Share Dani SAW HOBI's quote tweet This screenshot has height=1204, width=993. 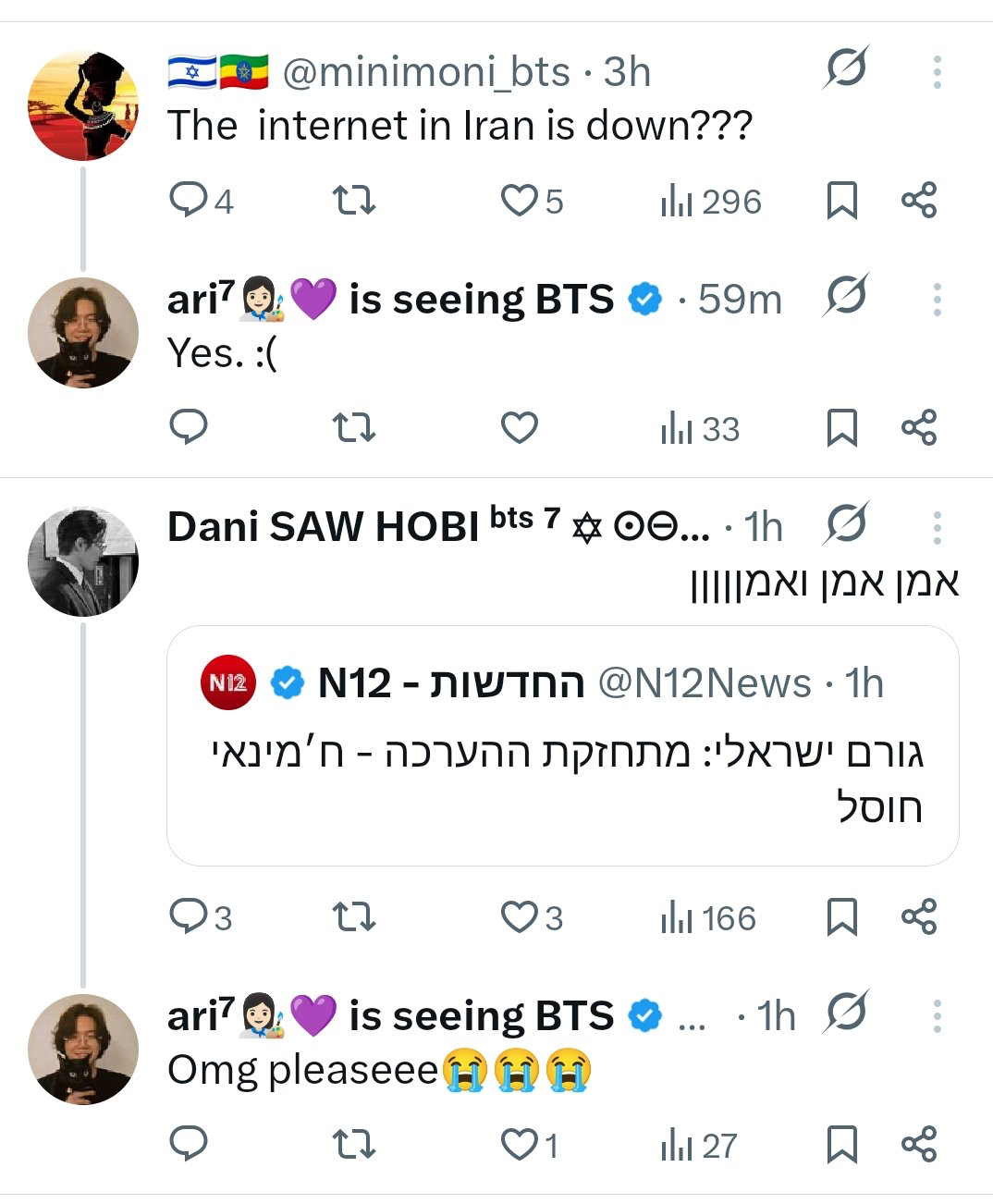click(919, 916)
